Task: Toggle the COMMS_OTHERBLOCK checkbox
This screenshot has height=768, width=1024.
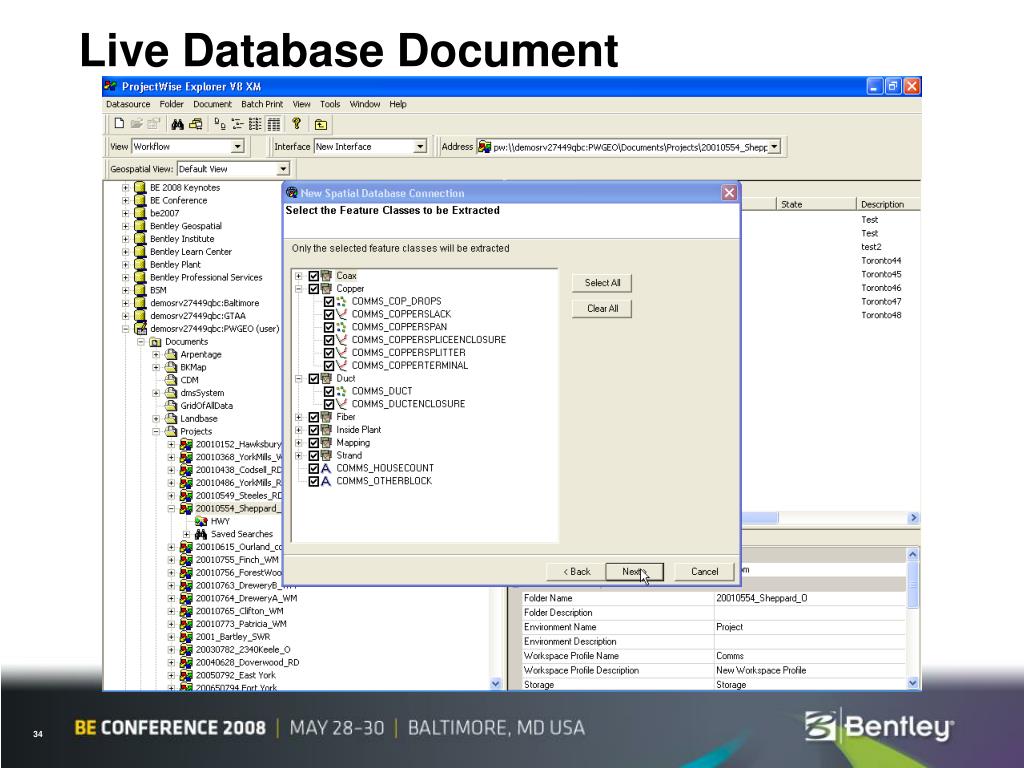Action: coord(313,481)
